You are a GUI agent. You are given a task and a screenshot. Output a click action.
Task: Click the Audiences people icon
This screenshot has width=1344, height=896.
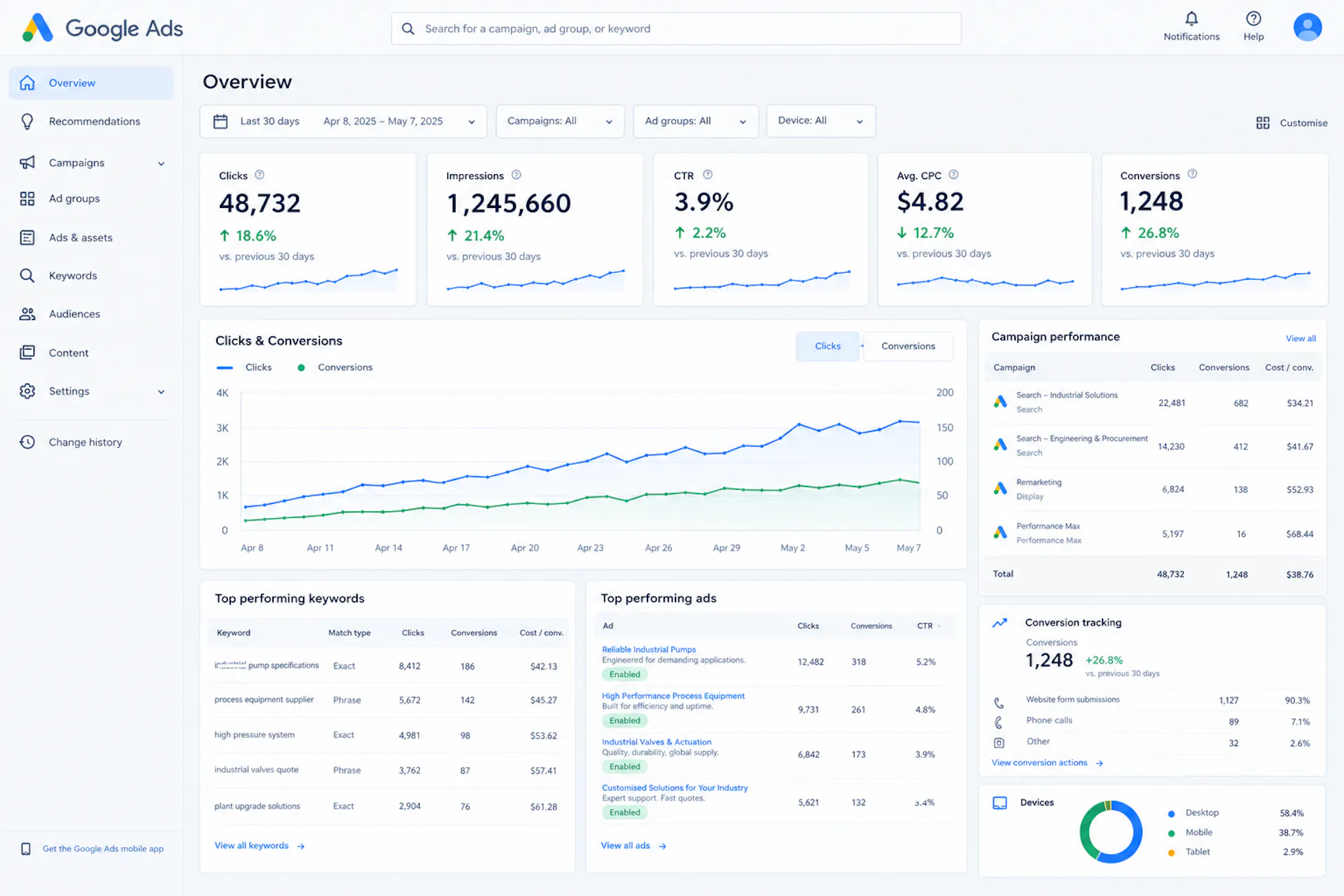(x=27, y=314)
